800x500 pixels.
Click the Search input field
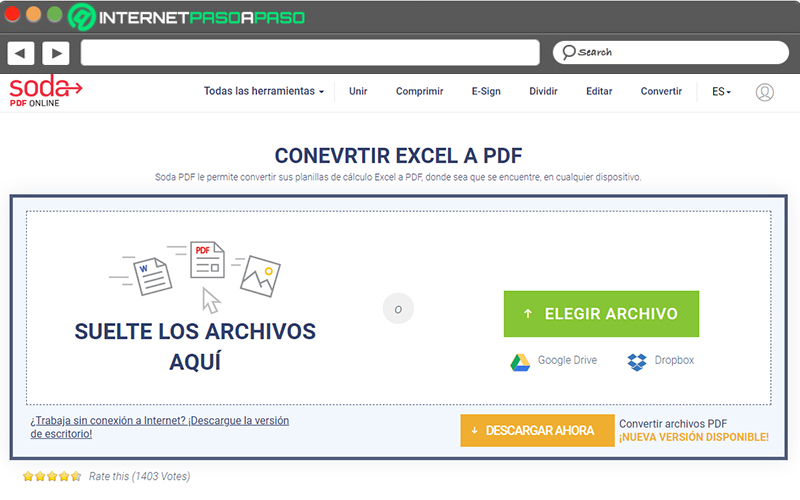(x=671, y=52)
